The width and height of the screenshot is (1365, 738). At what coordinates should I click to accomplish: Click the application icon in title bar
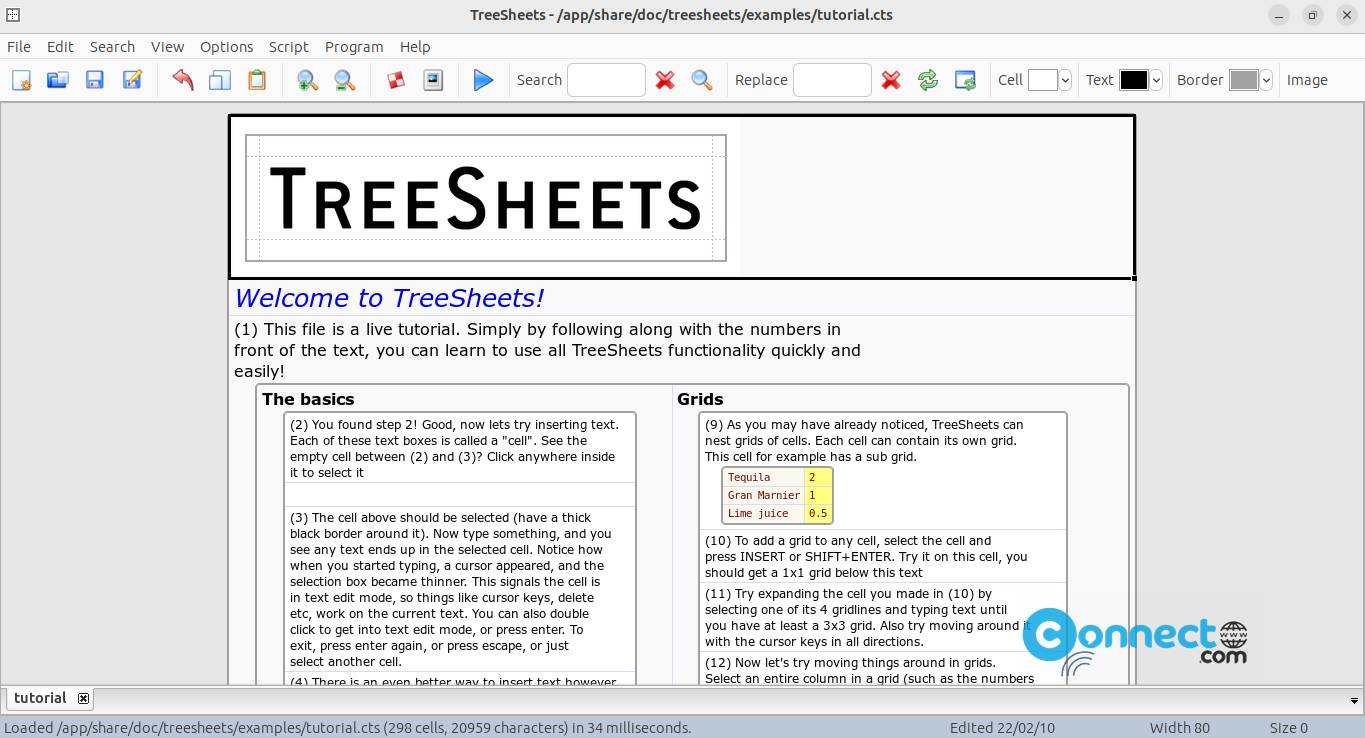(11, 14)
